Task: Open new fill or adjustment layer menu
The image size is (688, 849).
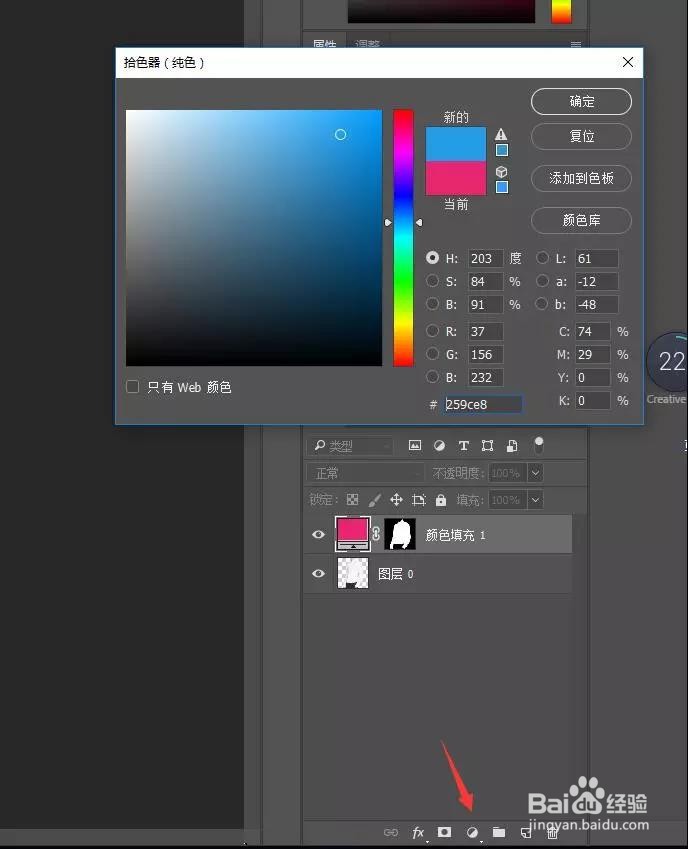Action: point(472,832)
